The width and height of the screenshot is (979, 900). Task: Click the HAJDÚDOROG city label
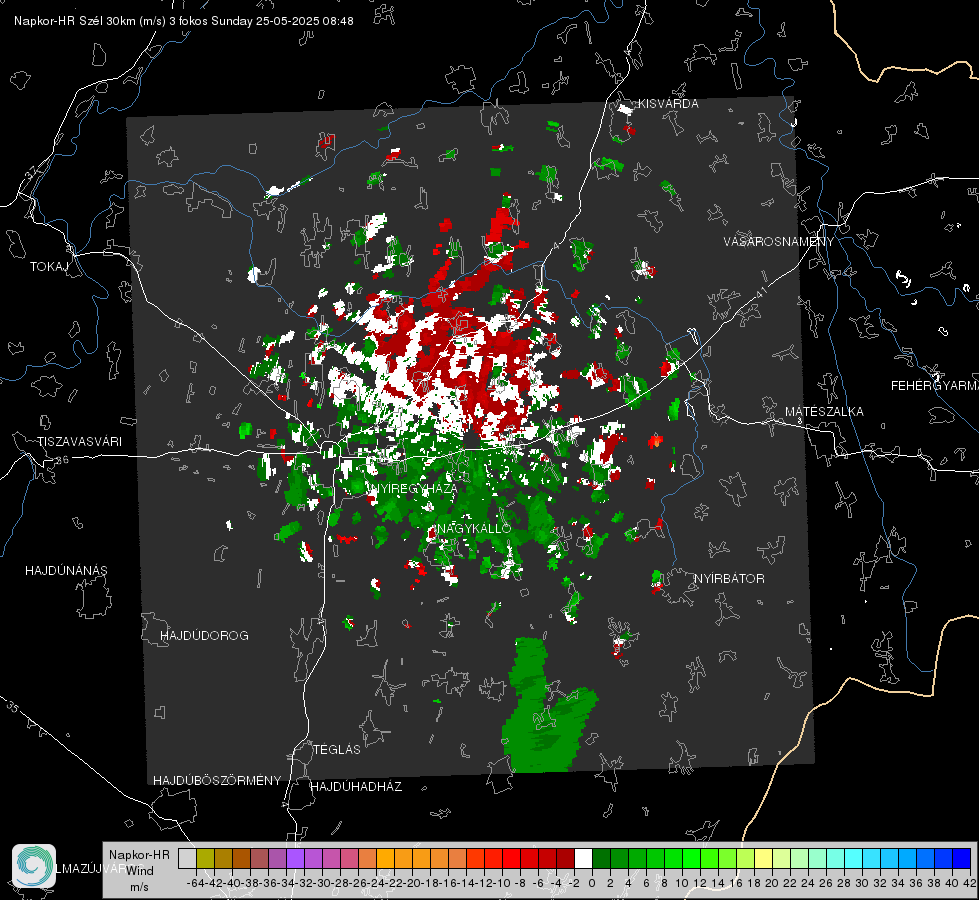point(204,636)
